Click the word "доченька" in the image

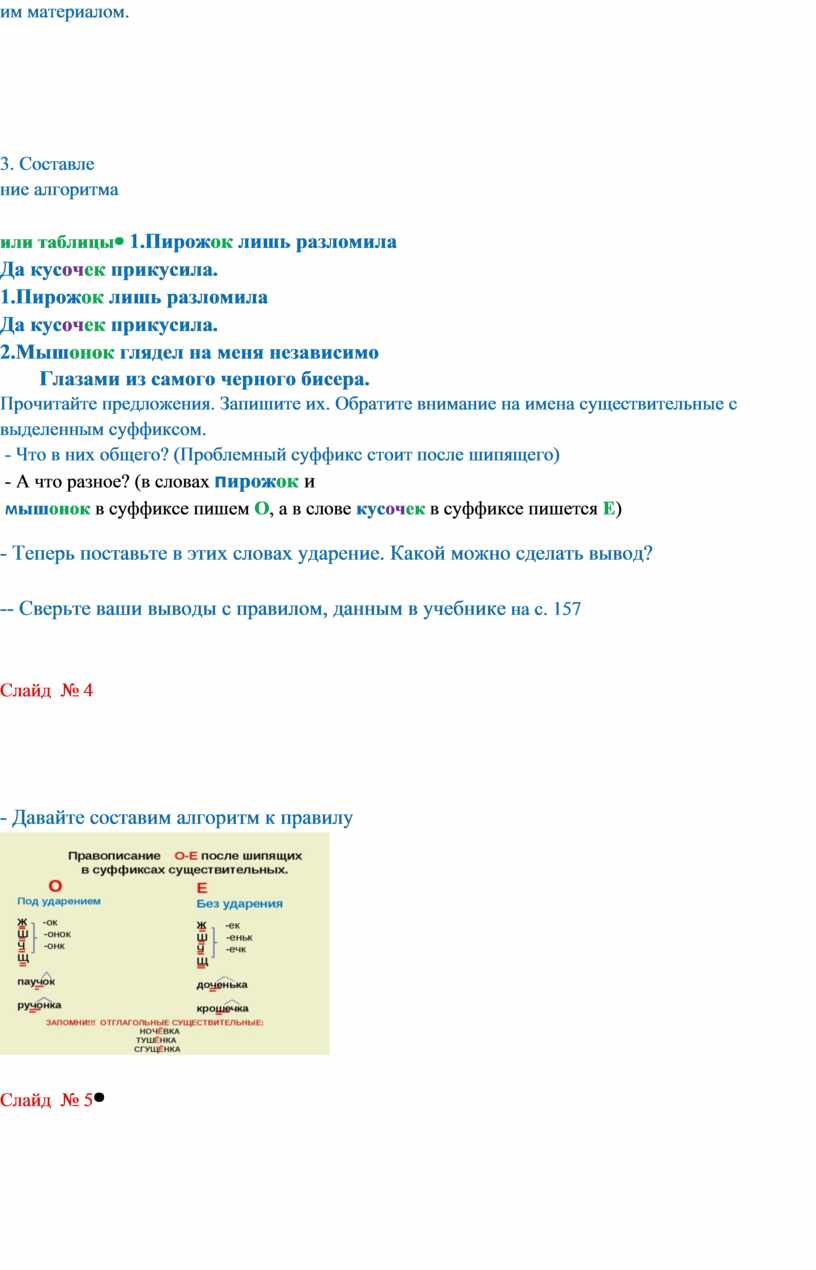pyautogui.click(x=222, y=985)
